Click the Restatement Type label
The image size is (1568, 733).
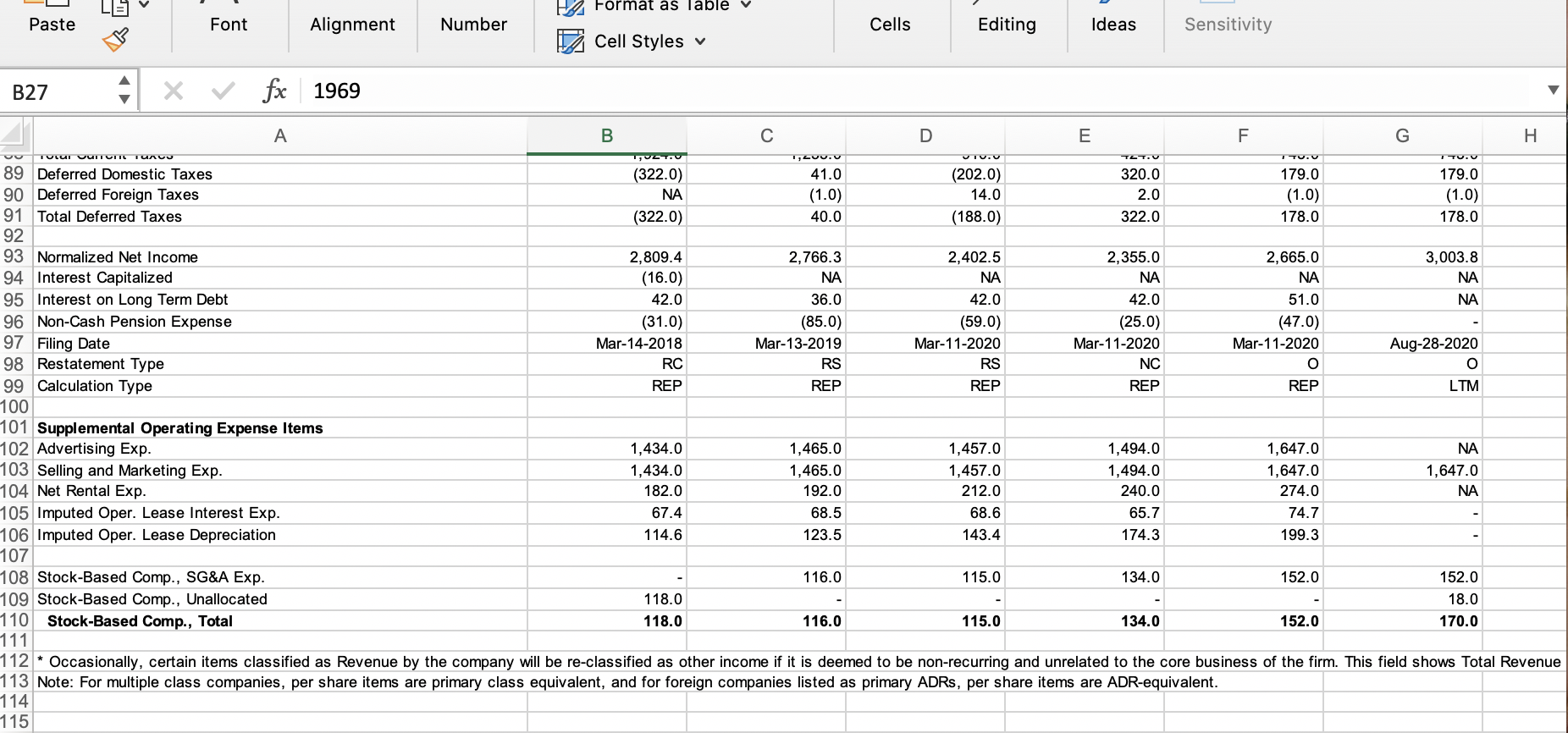(x=100, y=364)
